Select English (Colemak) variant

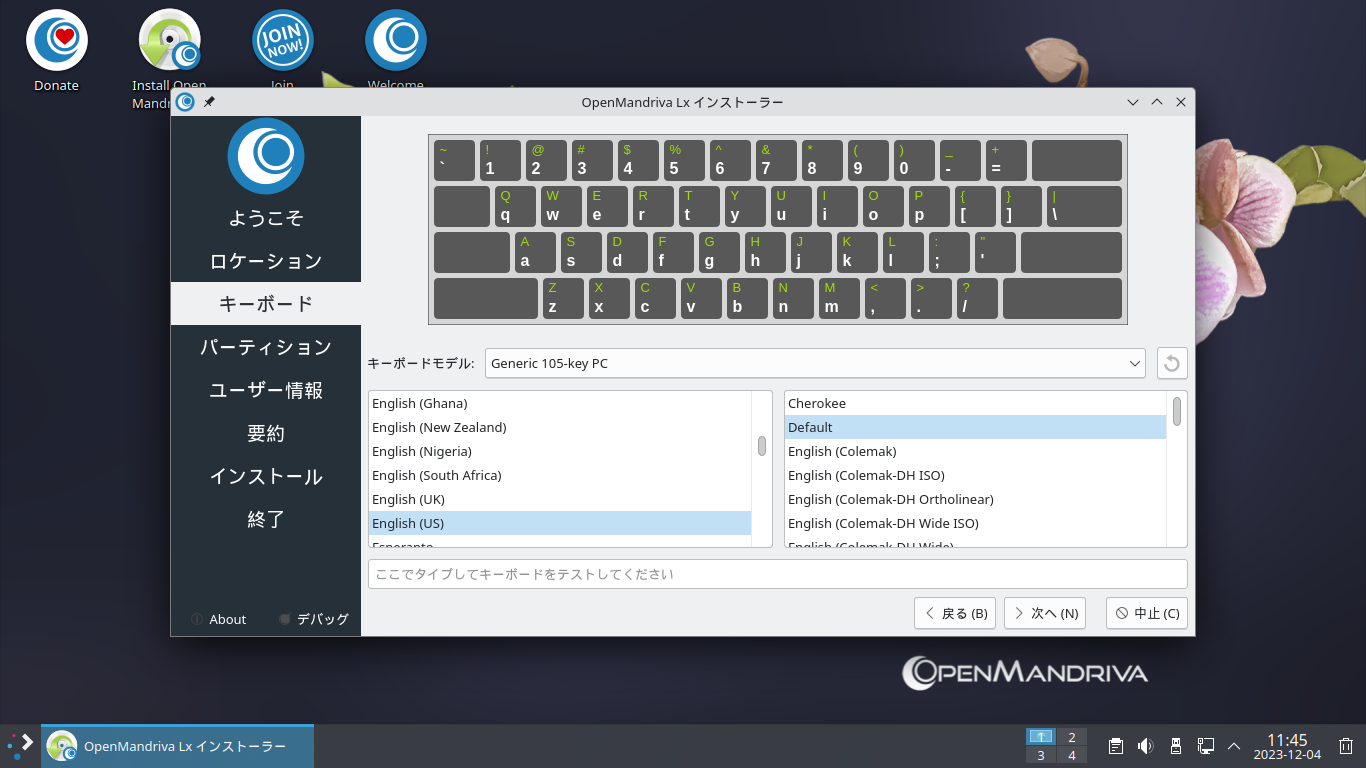point(975,451)
